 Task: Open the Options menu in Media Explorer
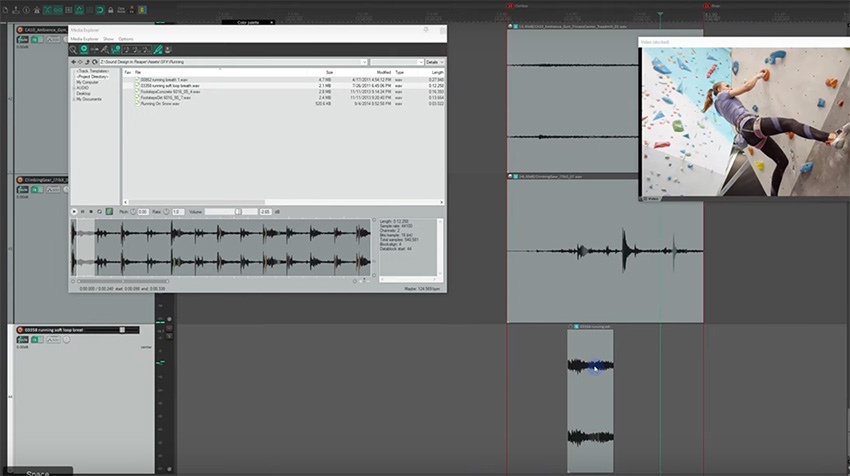pyautogui.click(x=126, y=38)
